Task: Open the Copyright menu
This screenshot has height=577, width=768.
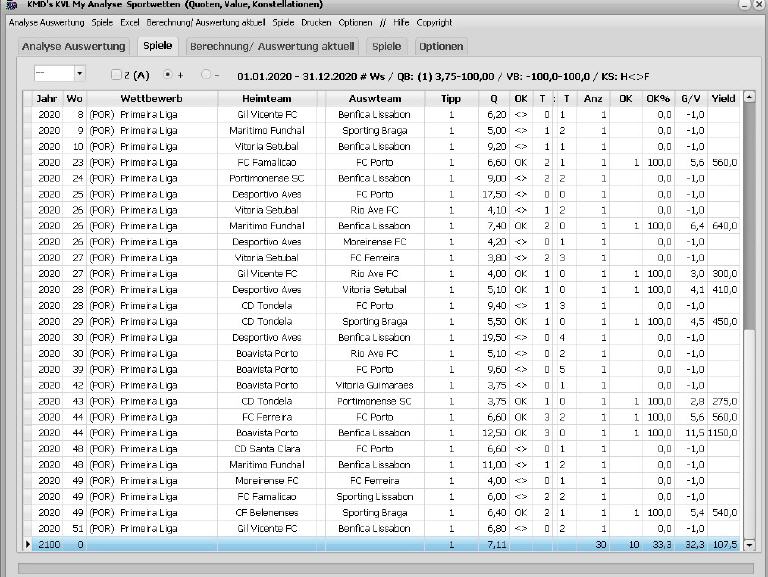Action: click(x=434, y=23)
